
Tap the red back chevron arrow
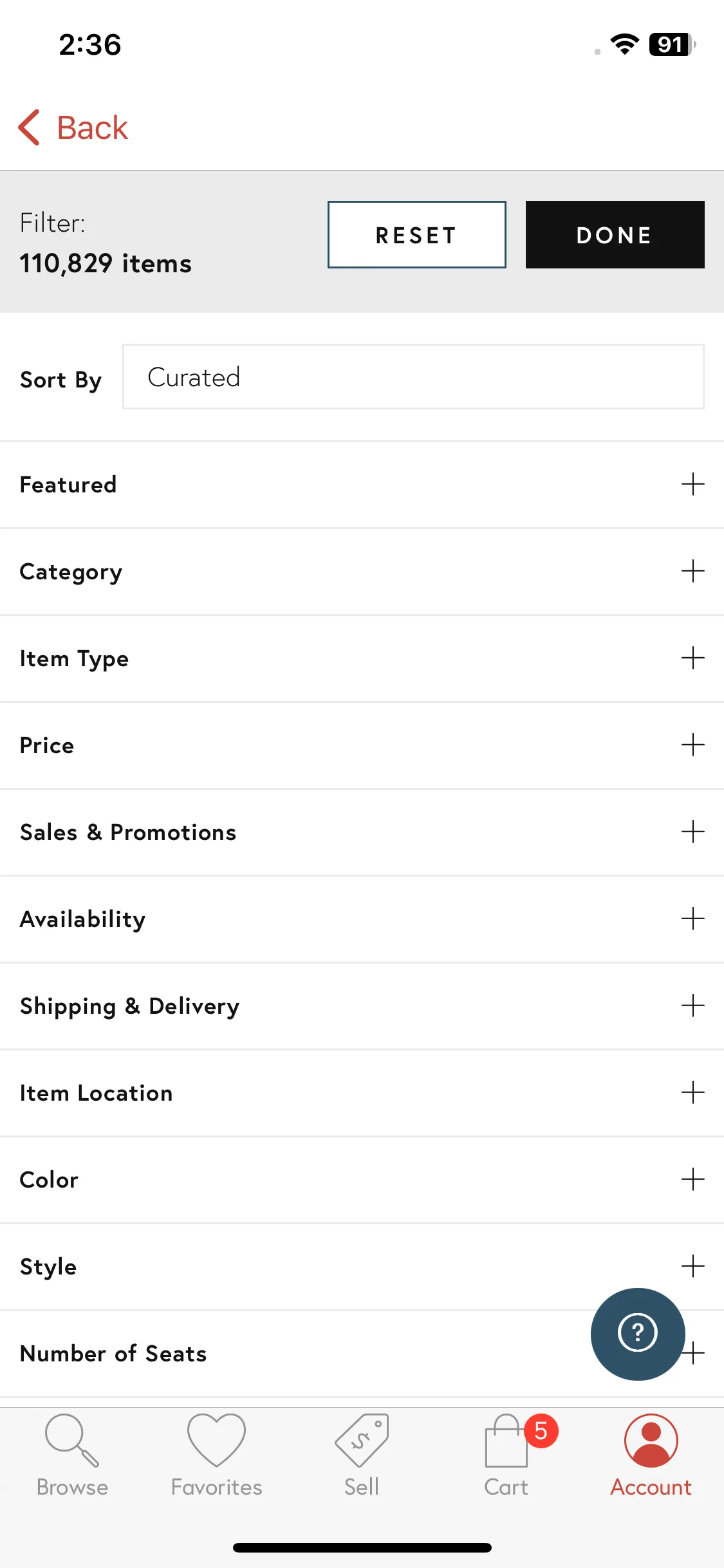[30, 127]
